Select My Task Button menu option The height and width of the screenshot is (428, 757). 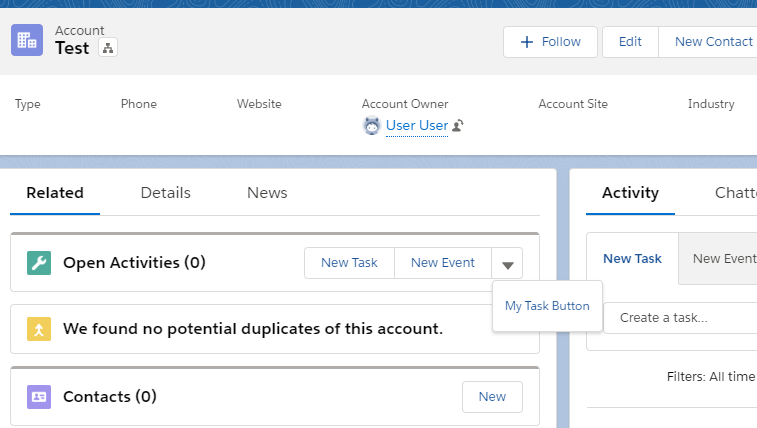click(547, 306)
